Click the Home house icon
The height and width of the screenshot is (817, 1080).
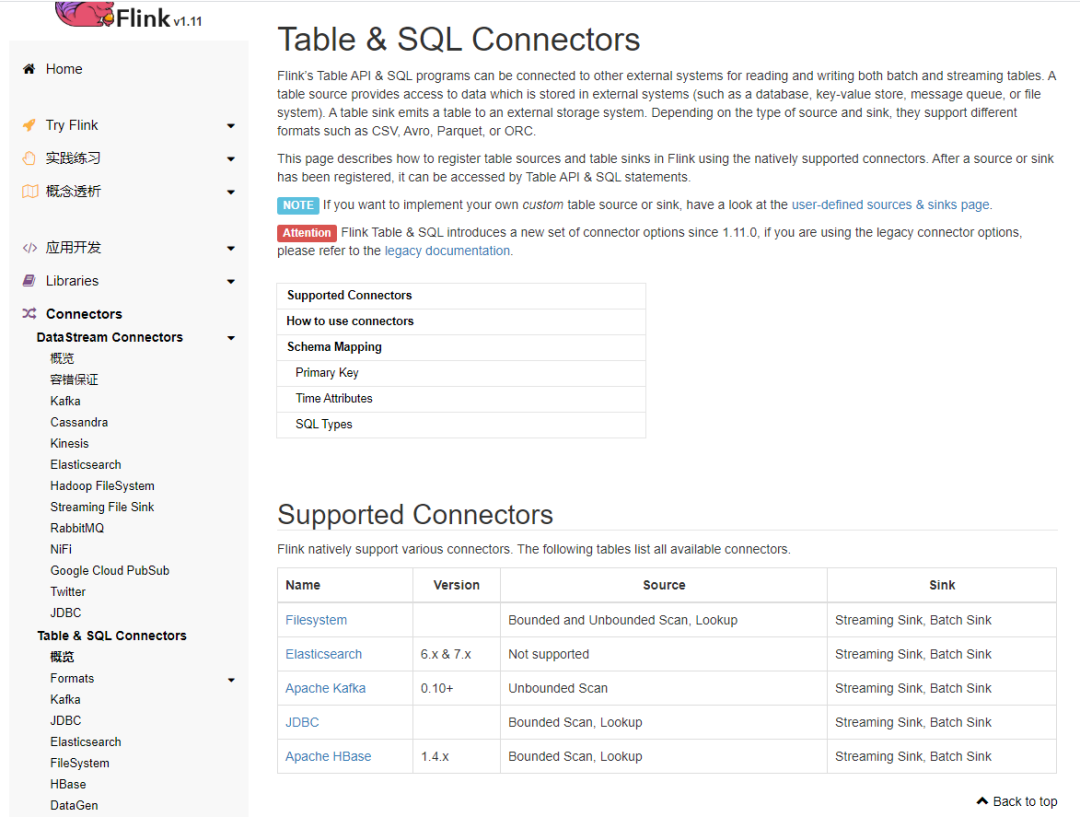tap(29, 69)
